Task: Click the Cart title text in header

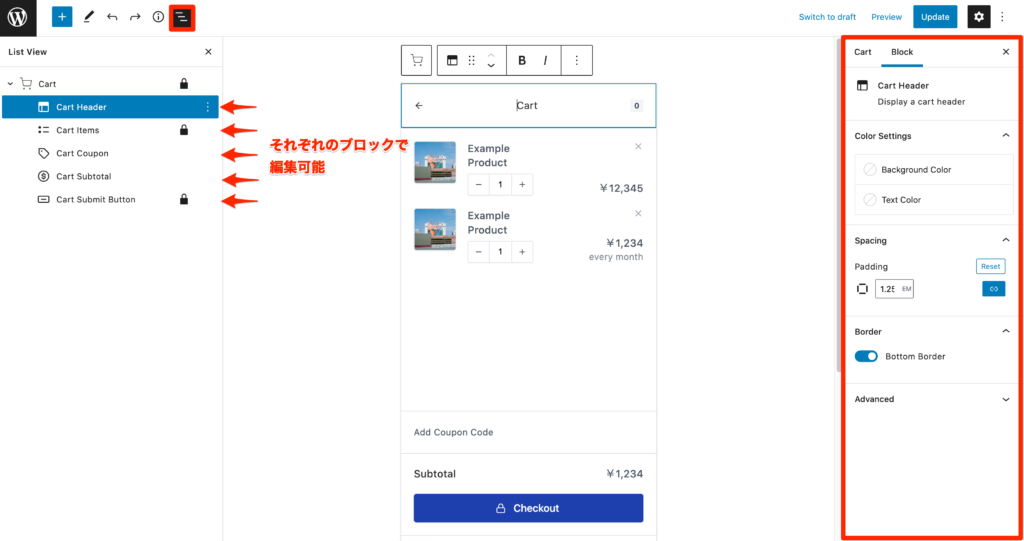Action: (x=527, y=105)
